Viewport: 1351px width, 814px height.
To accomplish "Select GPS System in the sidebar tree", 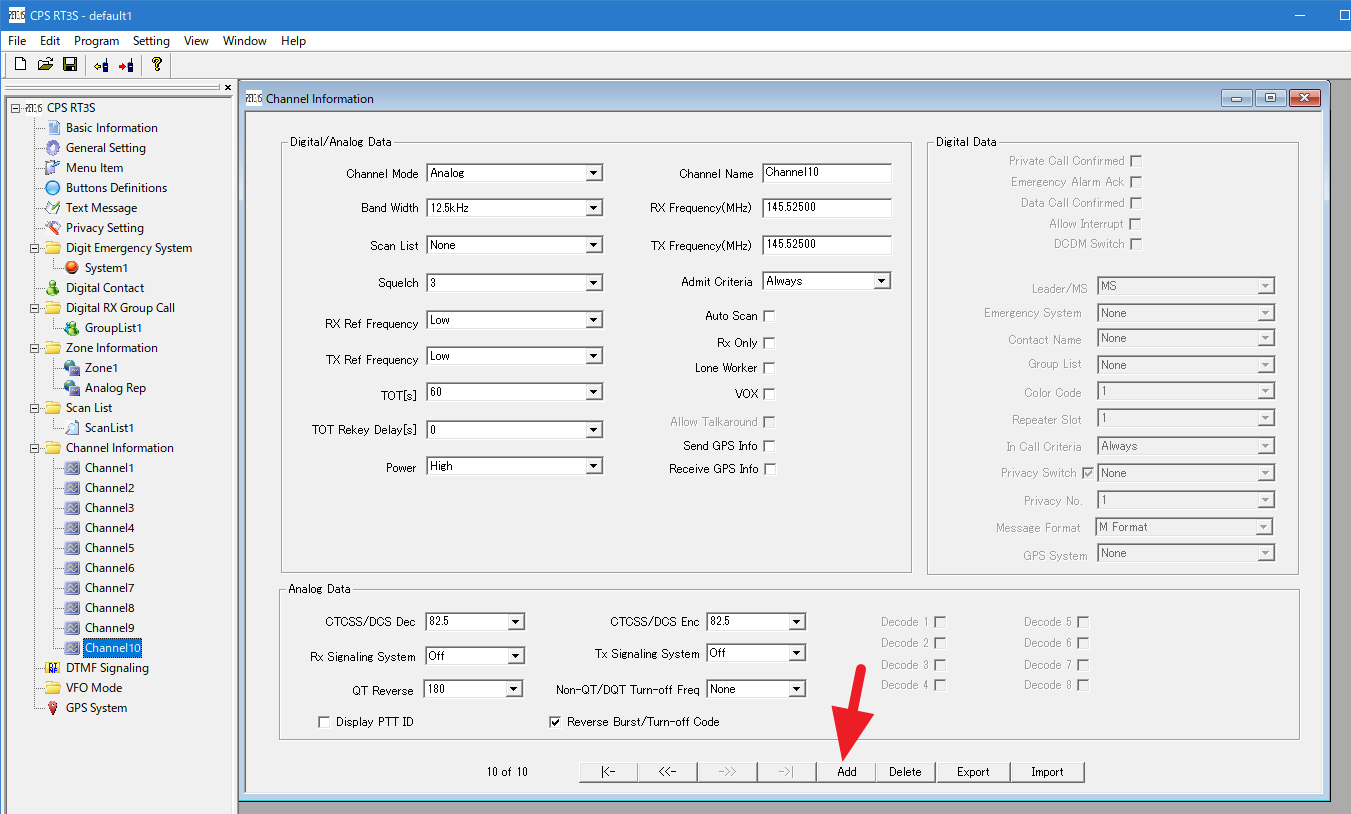I will [96, 708].
